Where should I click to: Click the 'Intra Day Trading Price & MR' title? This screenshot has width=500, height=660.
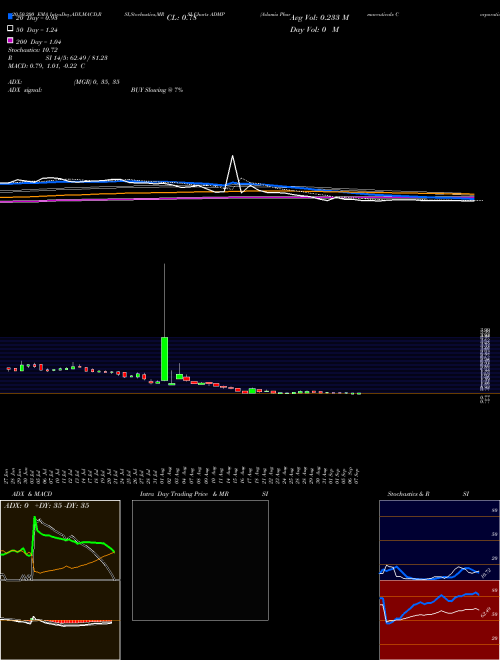[x=184, y=494]
